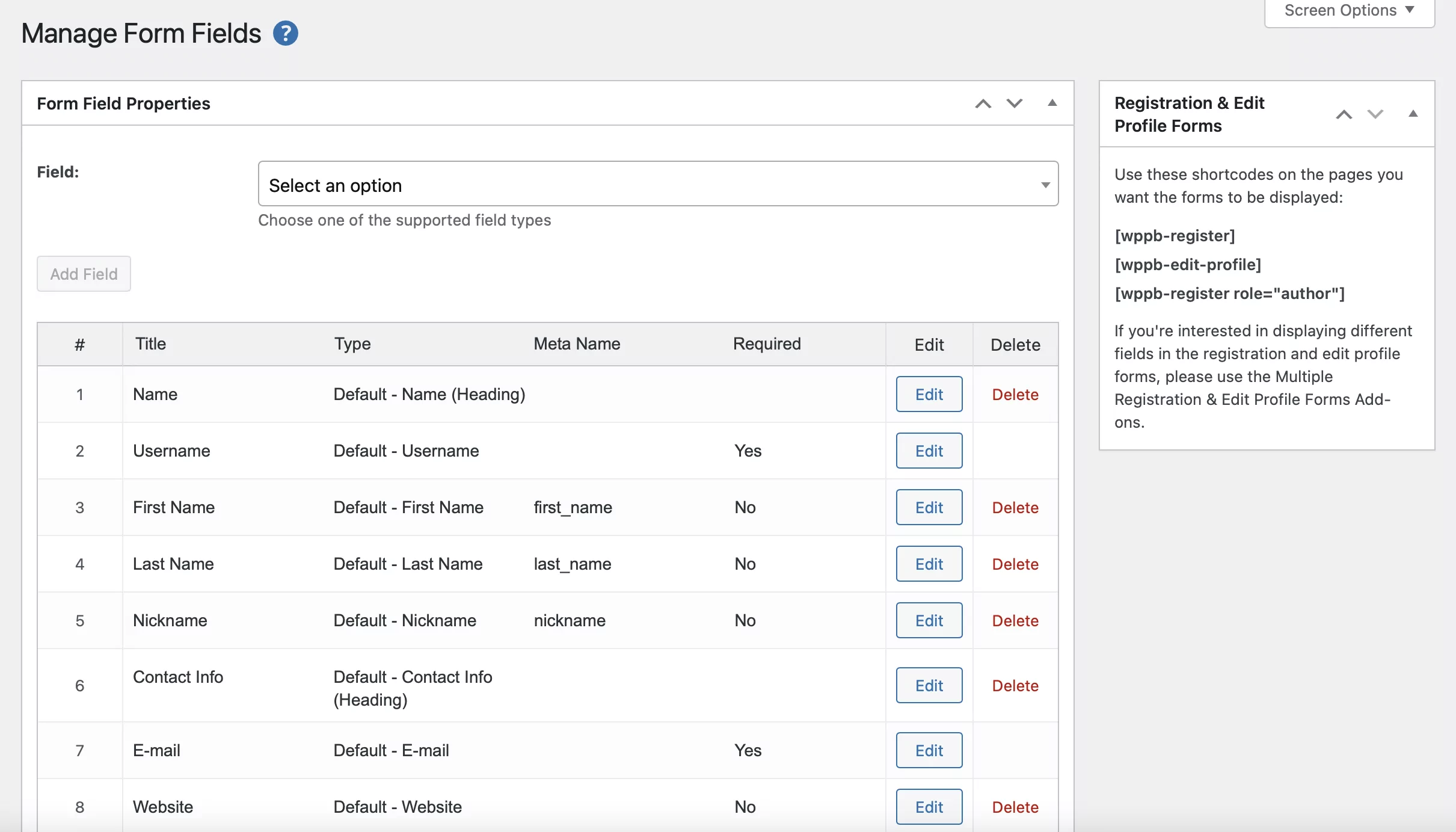Image resolution: width=1456 pixels, height=832 pixels.
Task: Delete the First Name field
Action: click(1015, 508)
